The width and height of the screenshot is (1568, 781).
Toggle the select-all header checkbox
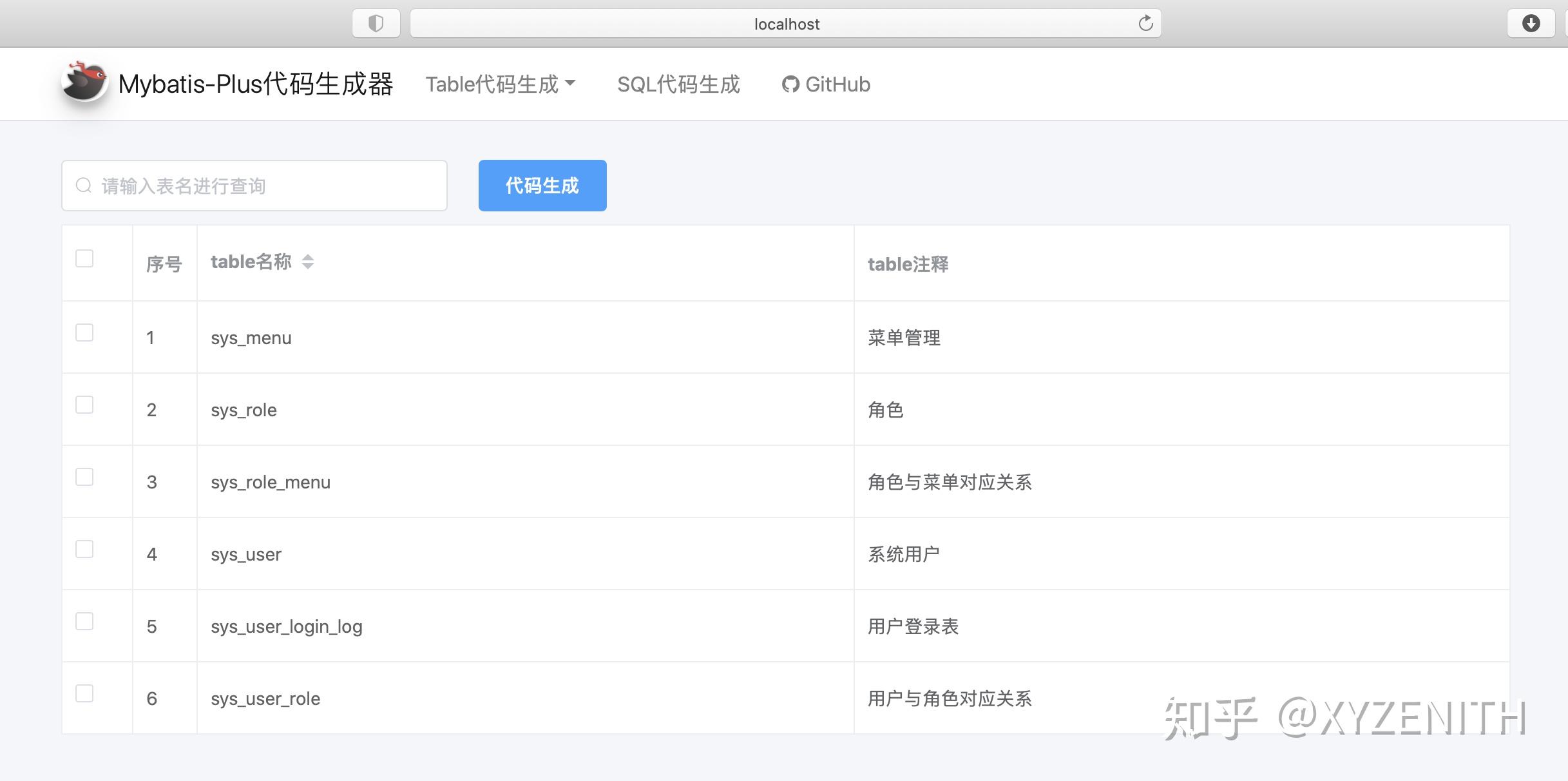(x=84, y=258)
